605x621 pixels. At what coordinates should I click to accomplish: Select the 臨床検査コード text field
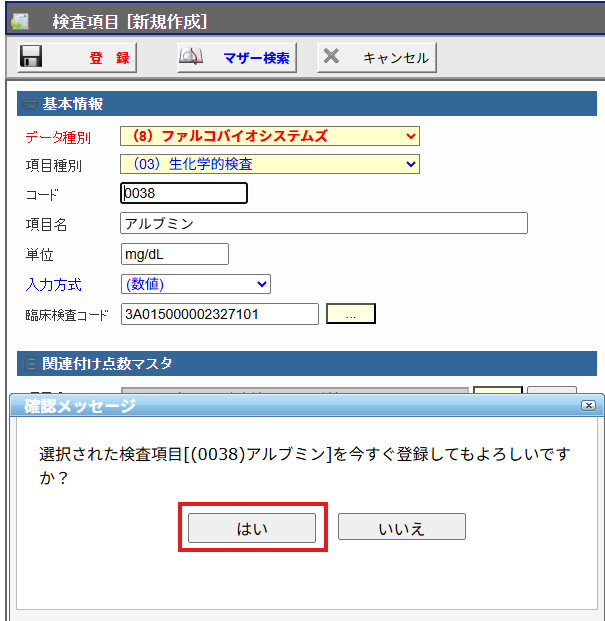(x=219, y=314)
